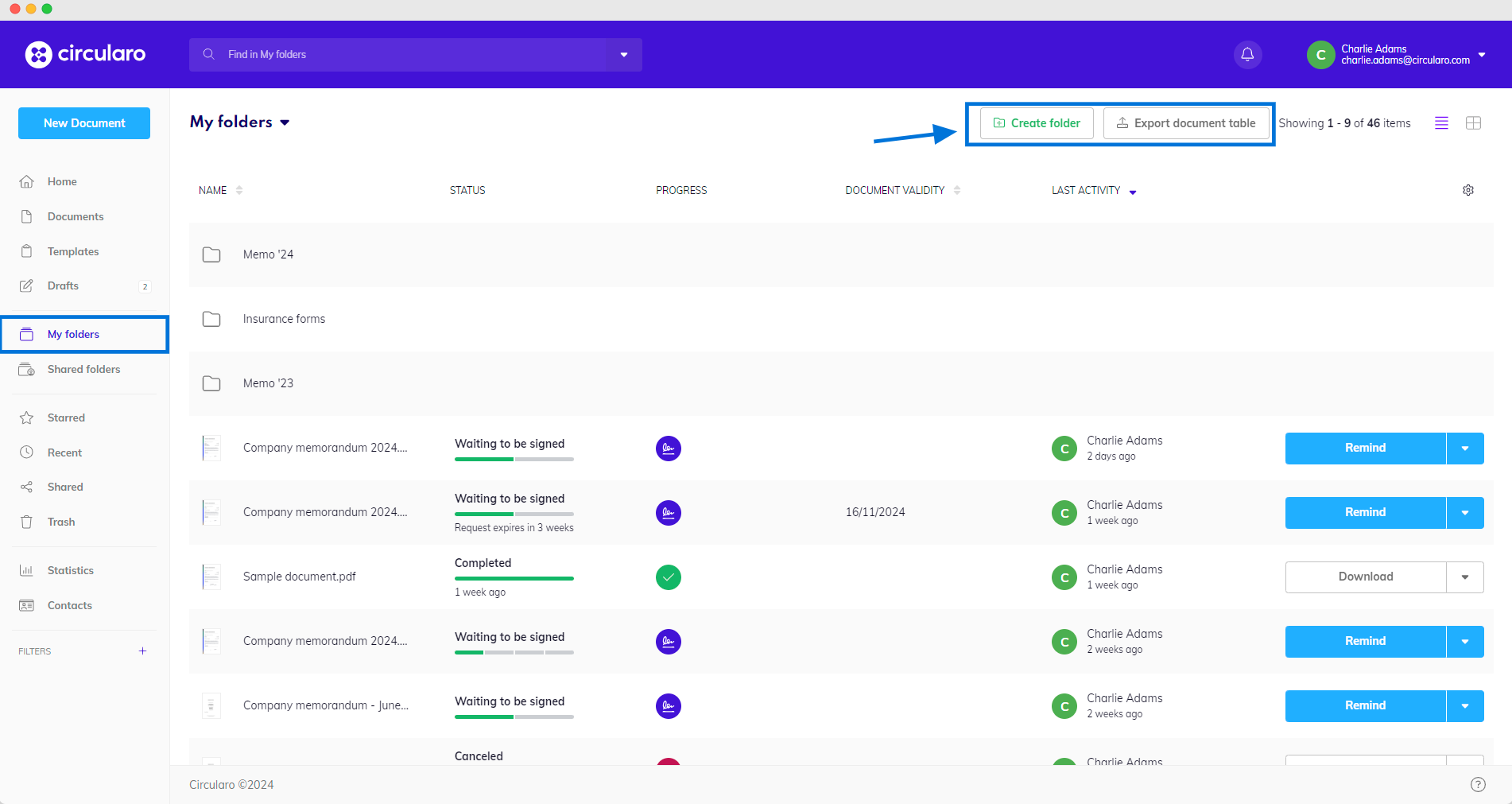Image resolution: width=1512 pixels, height=804 pixels.
Task: Click Export document table button
Action: [1185, 123]
